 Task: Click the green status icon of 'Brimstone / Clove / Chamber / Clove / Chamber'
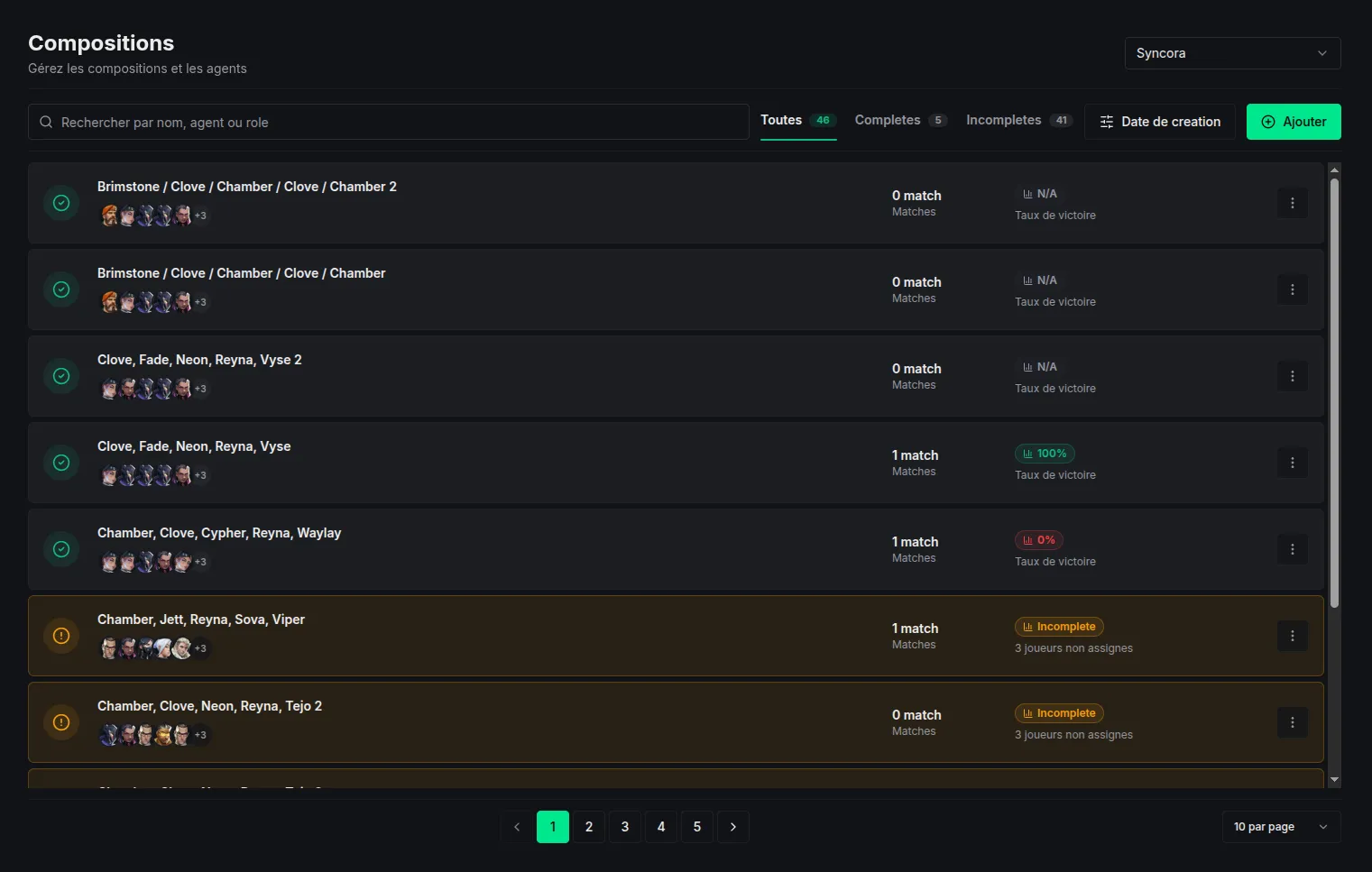pyautogui.click(x=61, y=289)
